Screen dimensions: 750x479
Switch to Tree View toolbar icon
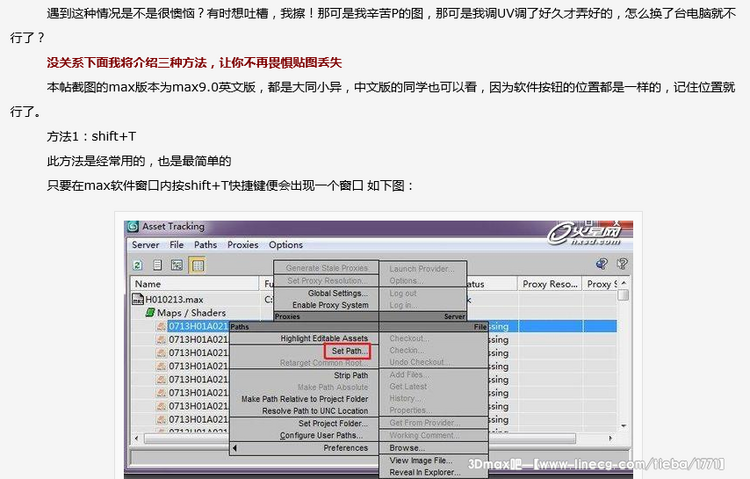(177, 265)
